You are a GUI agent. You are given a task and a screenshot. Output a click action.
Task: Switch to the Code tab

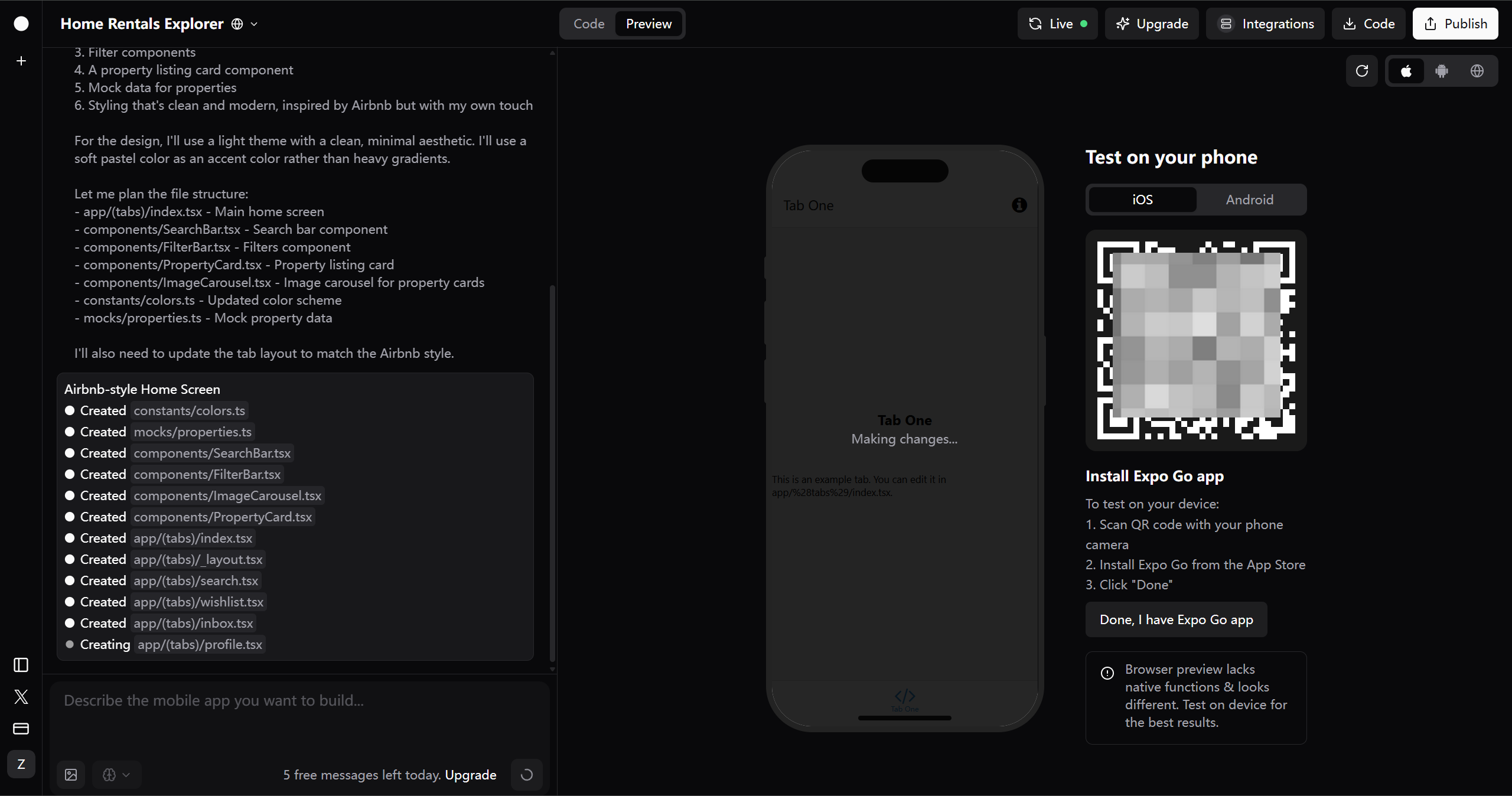point(589,24)
